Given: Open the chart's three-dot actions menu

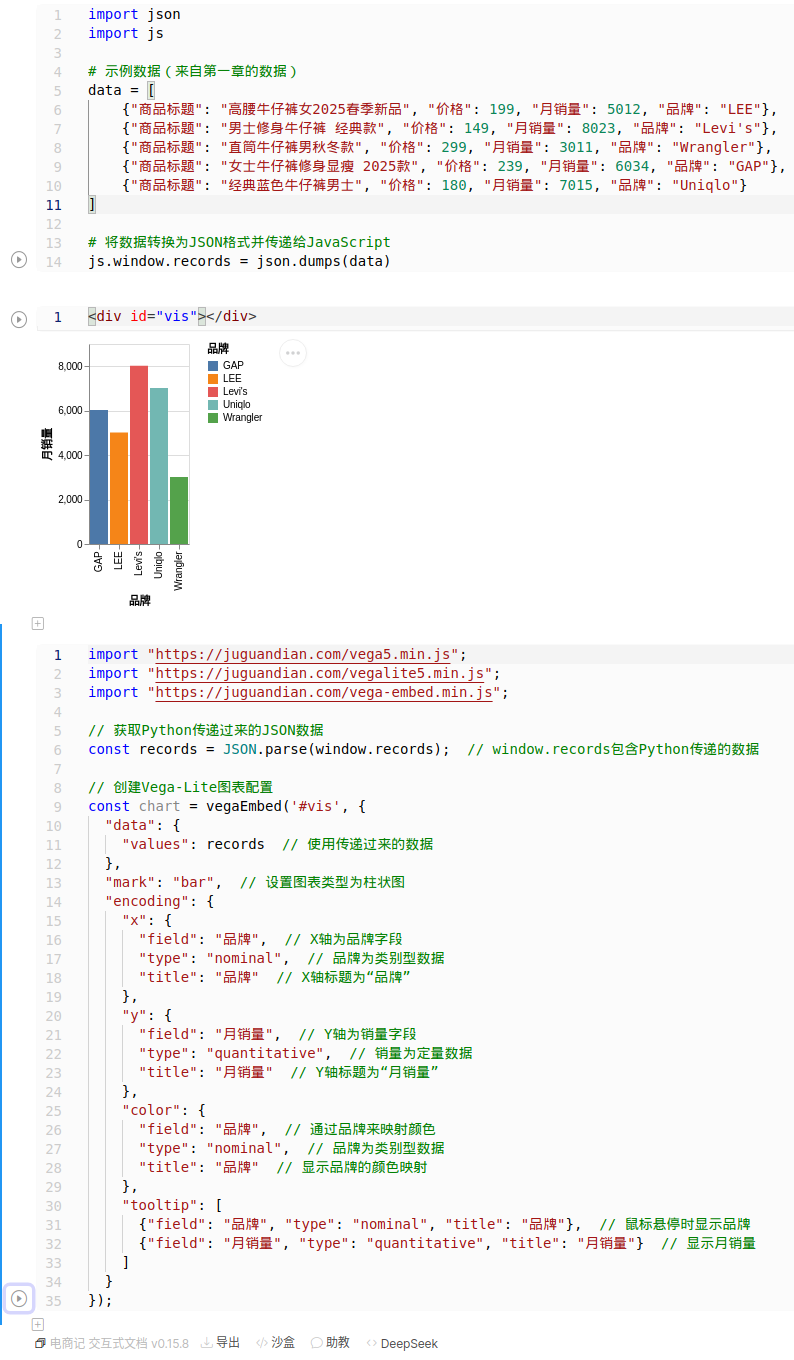Looking at the screenshot, I should (293, 353).
